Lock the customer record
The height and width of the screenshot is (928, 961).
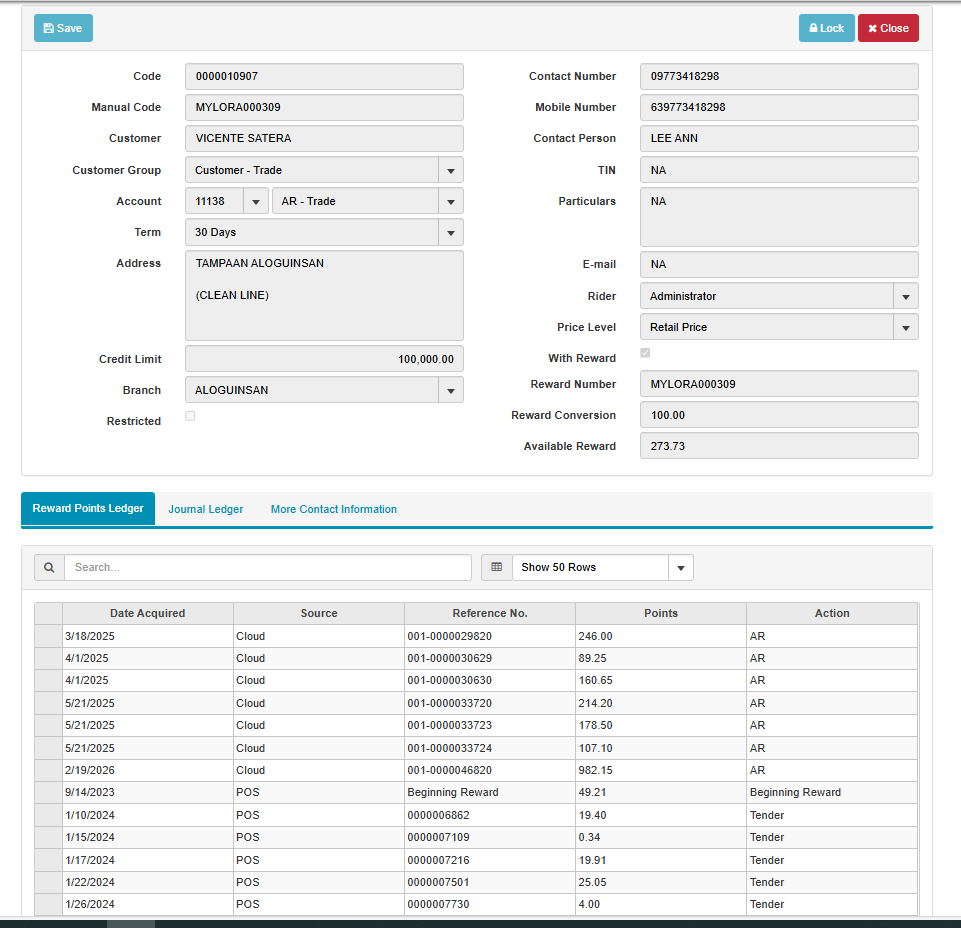(x=826, y=28)
